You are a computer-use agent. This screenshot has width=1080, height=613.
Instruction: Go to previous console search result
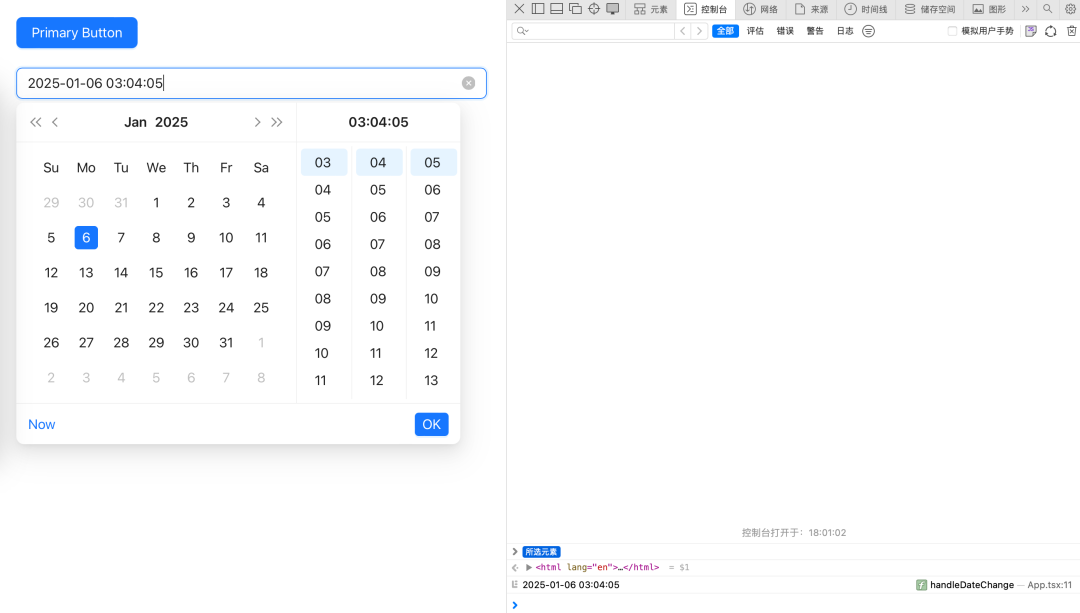tap(683, 31)
